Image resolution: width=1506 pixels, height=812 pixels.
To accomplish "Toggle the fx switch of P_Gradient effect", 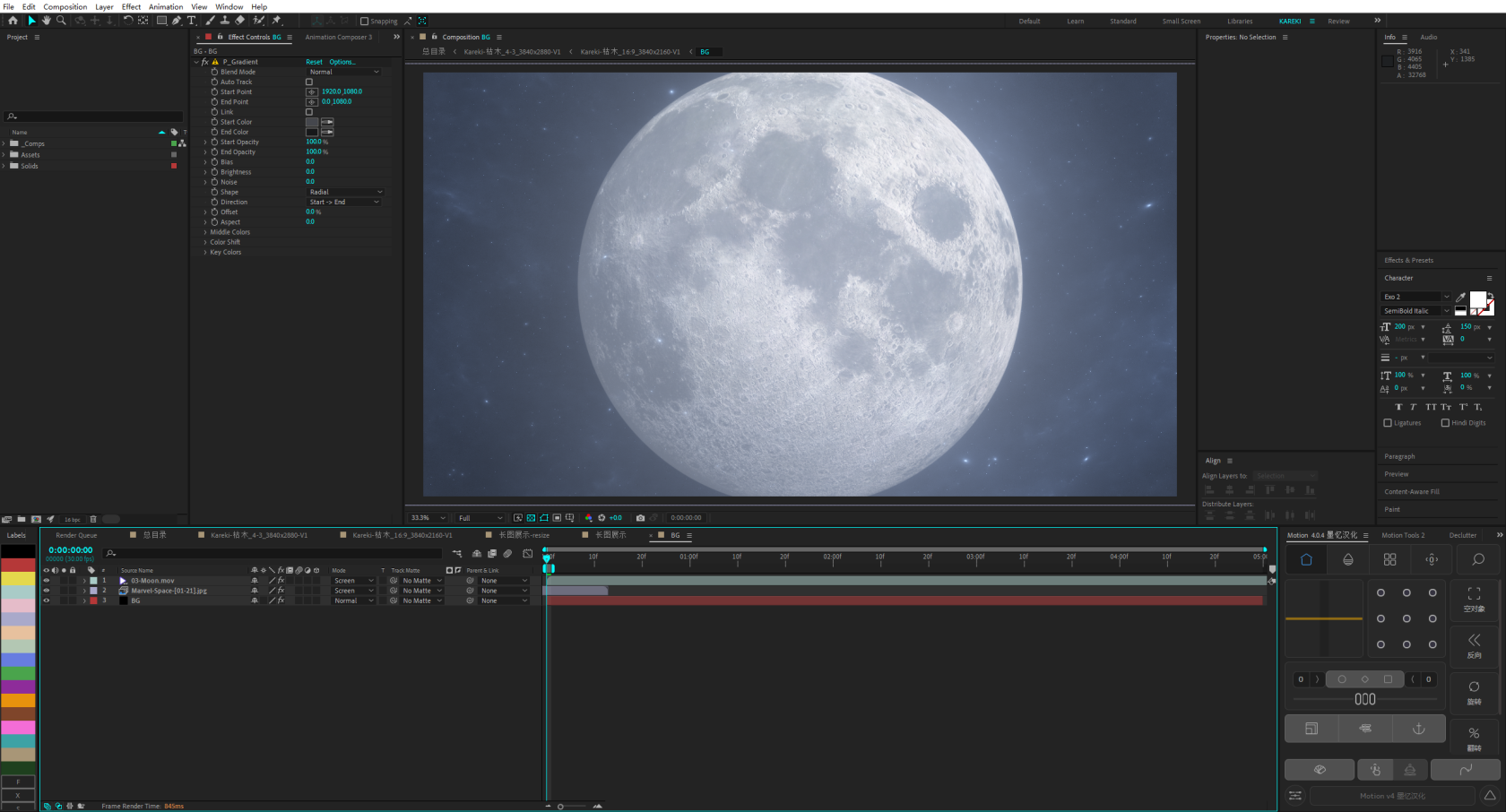I will (x=205, y=62).
